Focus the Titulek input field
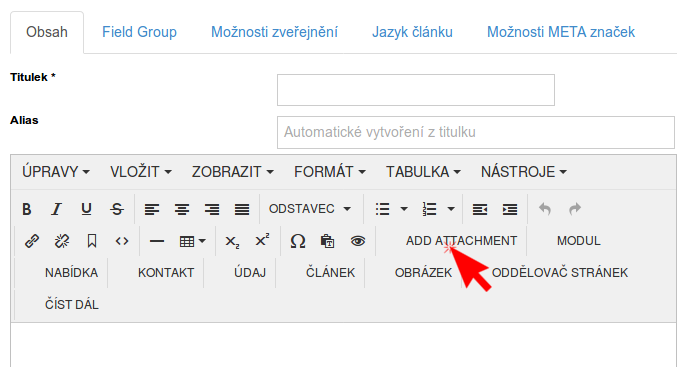Image resolution: width=686 pixels, height=367 pixels. coord(416,90)
